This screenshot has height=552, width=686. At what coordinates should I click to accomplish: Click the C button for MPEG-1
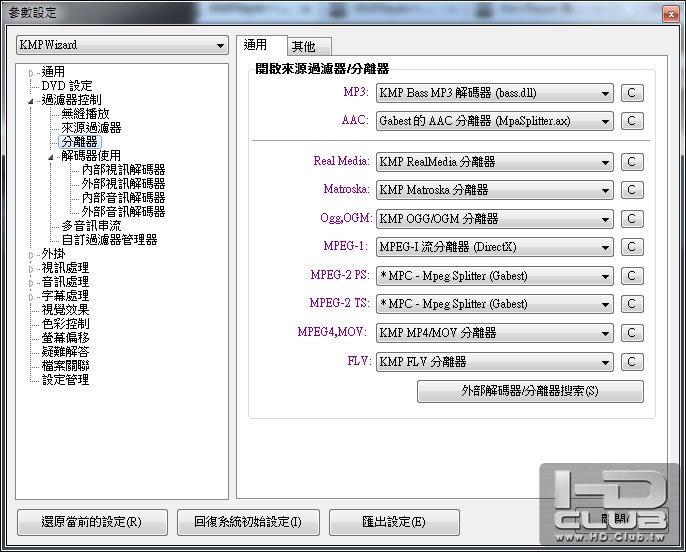click(x=632, y=247)
